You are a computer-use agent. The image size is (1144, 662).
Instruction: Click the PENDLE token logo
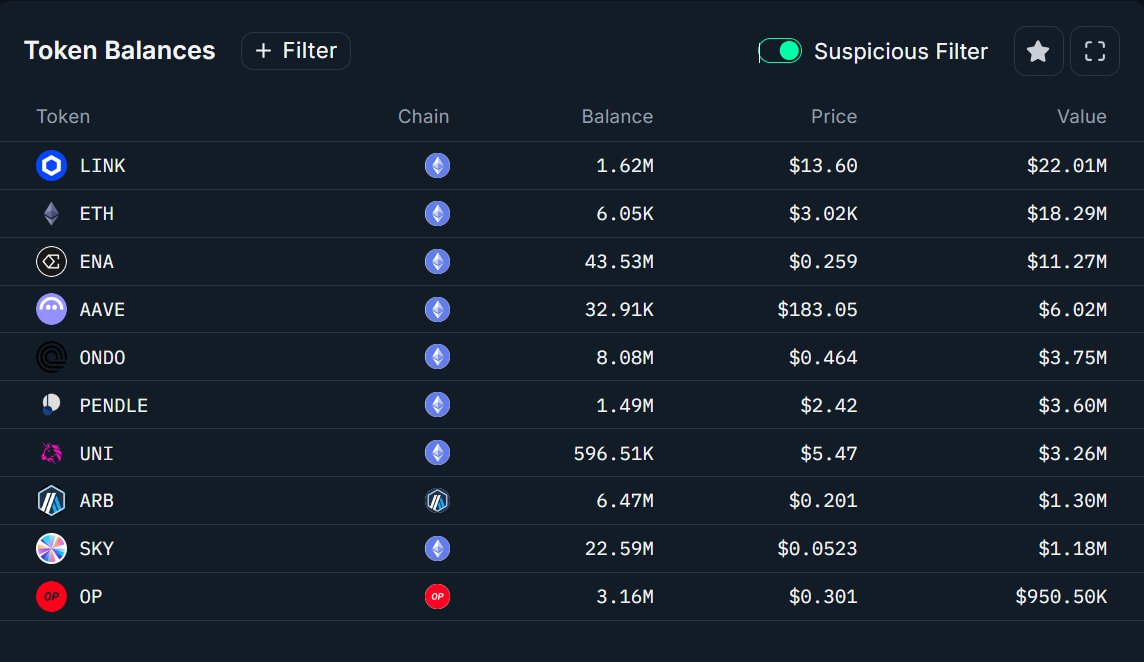(51, 405)
